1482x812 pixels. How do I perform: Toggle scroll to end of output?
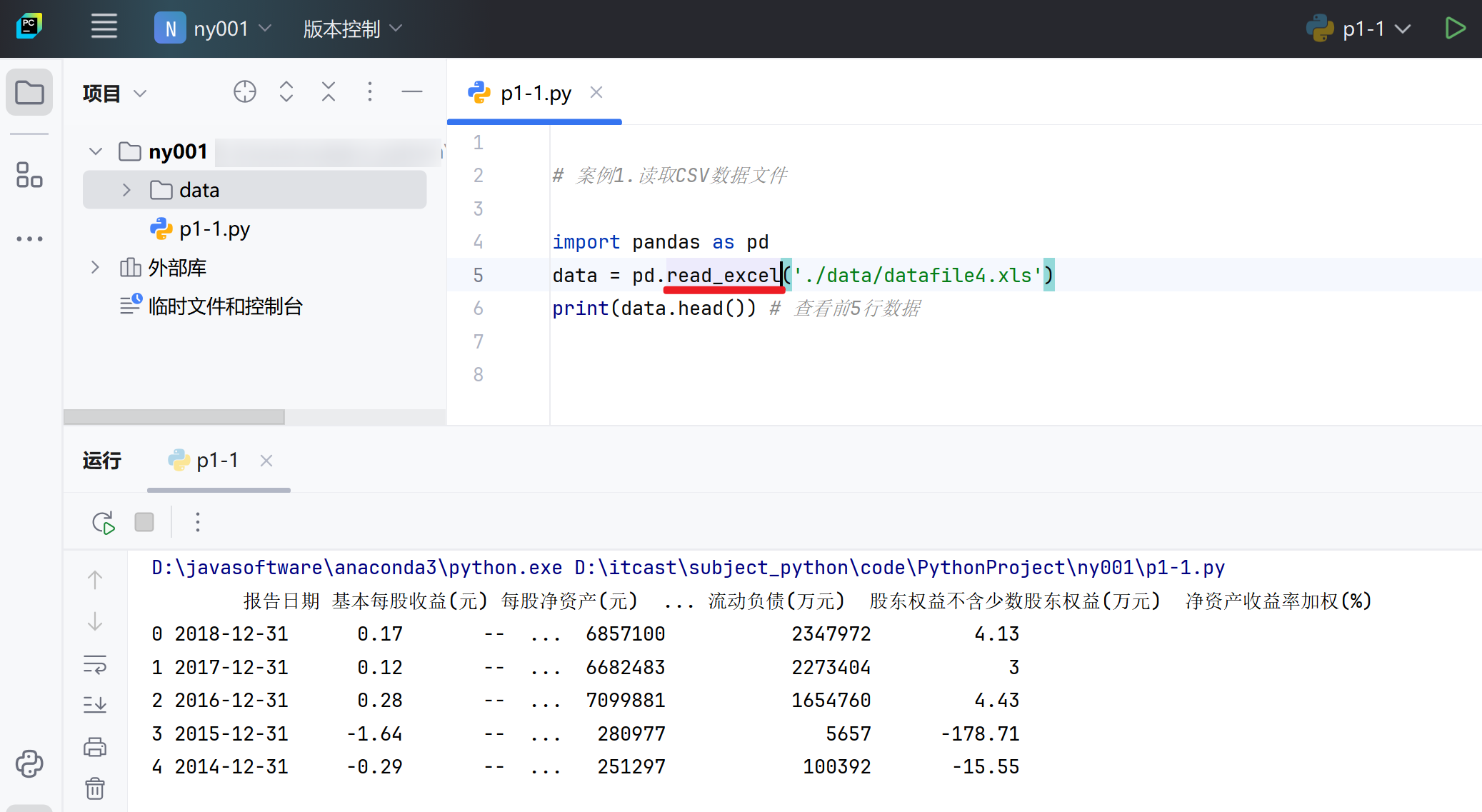[95, 706]
